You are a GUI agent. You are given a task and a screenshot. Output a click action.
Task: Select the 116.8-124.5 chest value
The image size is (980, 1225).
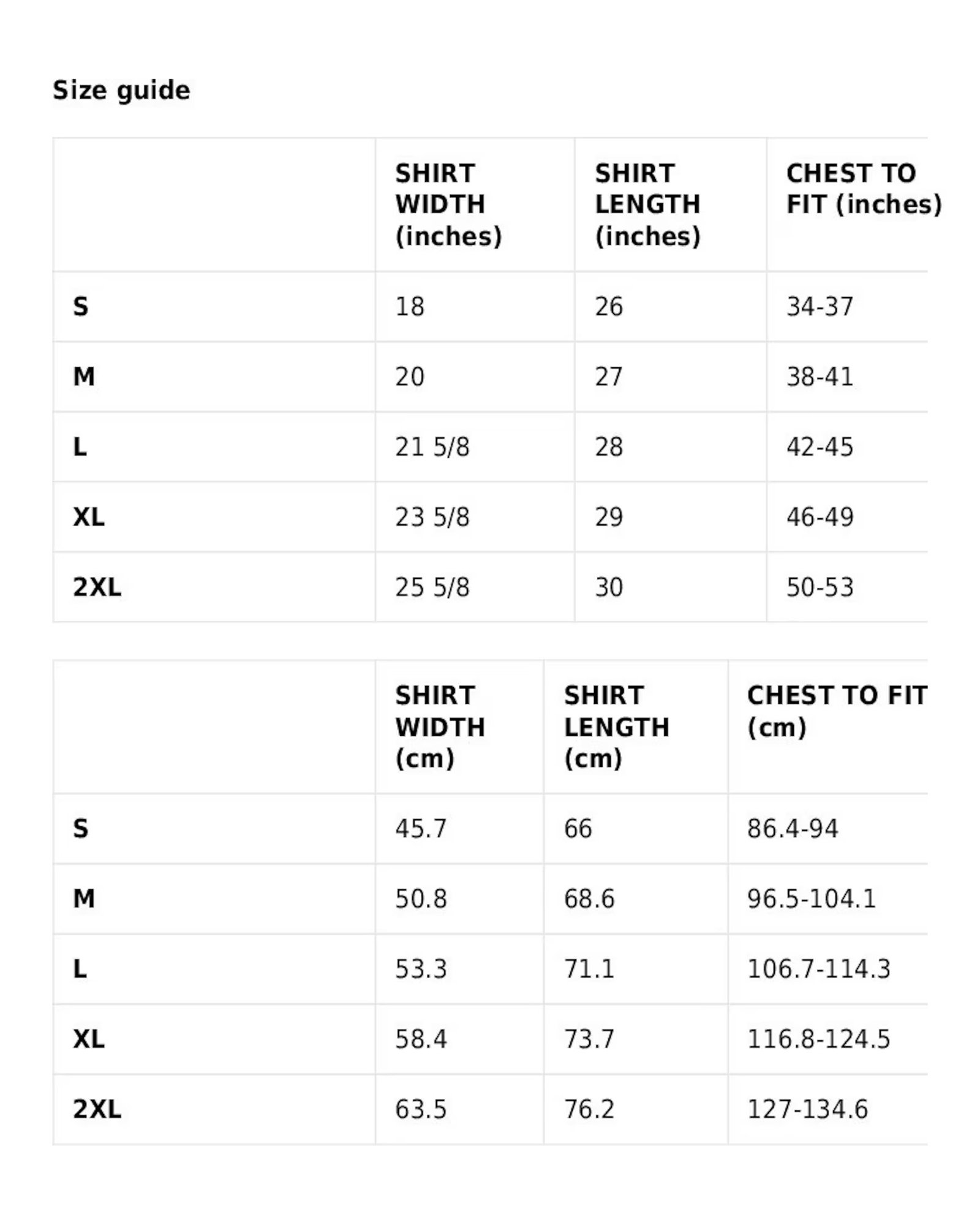(818, 1039)
